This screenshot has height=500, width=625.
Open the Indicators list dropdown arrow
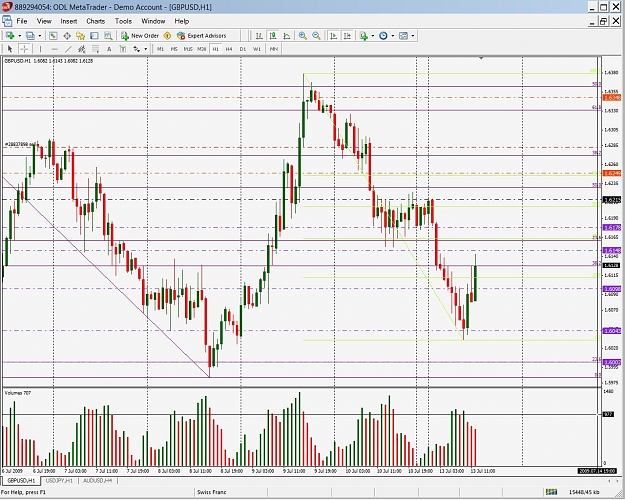pos(373,36)
